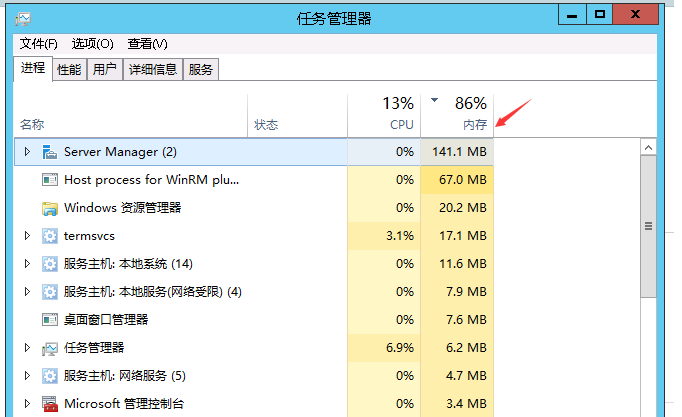Switch to the 详细信息 tab

point(152,70)
